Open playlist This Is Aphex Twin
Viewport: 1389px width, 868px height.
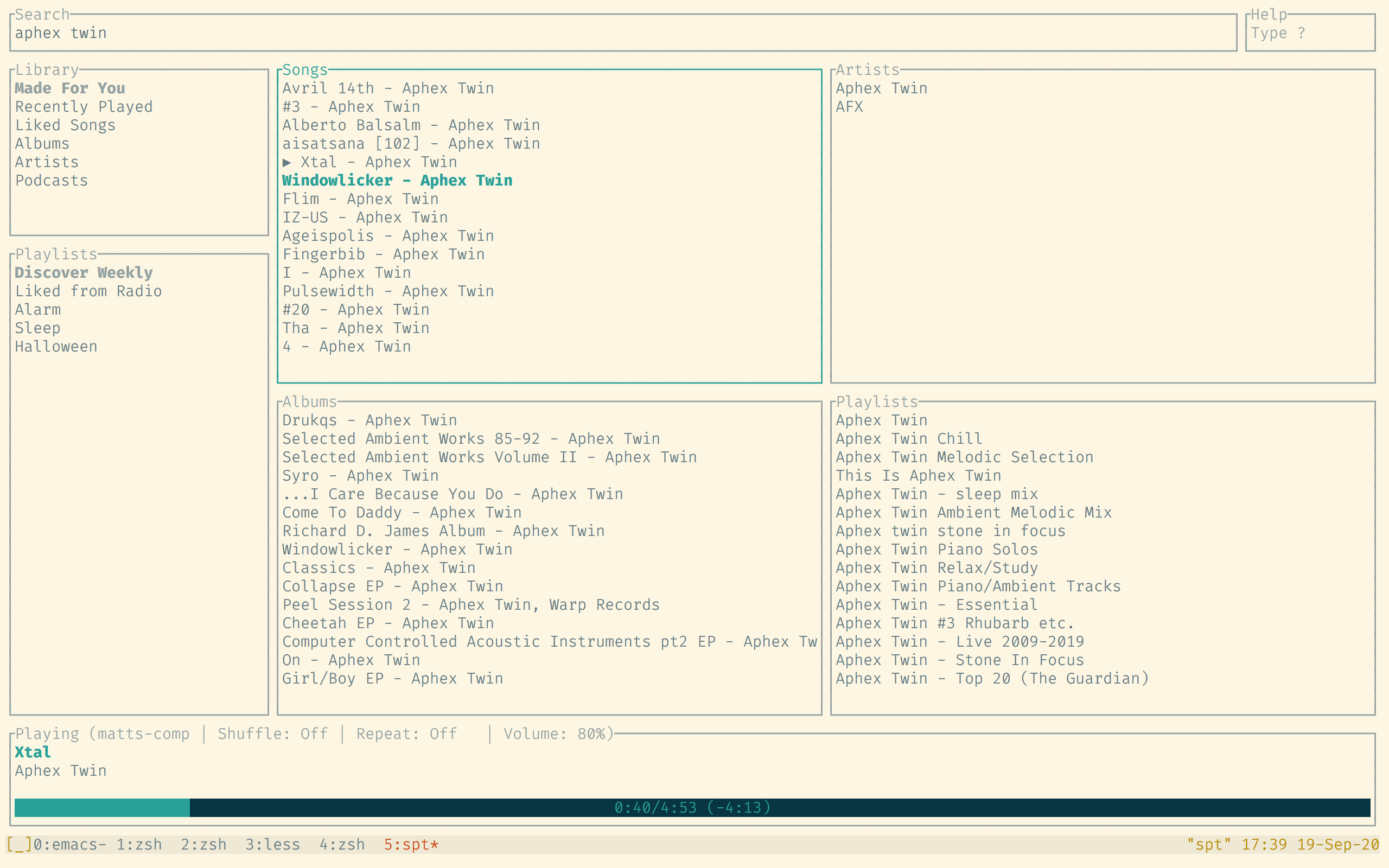click(x=919, y=475)
